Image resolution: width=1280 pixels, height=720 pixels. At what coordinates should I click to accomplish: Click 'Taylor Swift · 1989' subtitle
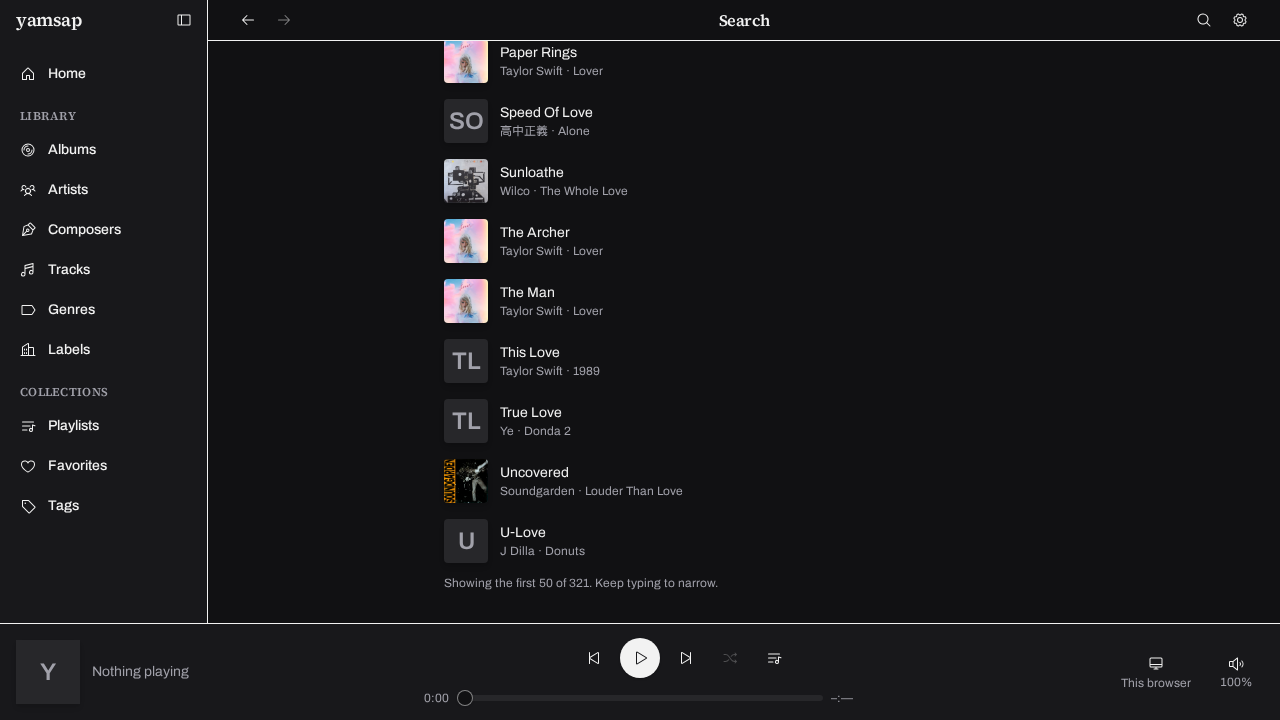click(550, 371)
